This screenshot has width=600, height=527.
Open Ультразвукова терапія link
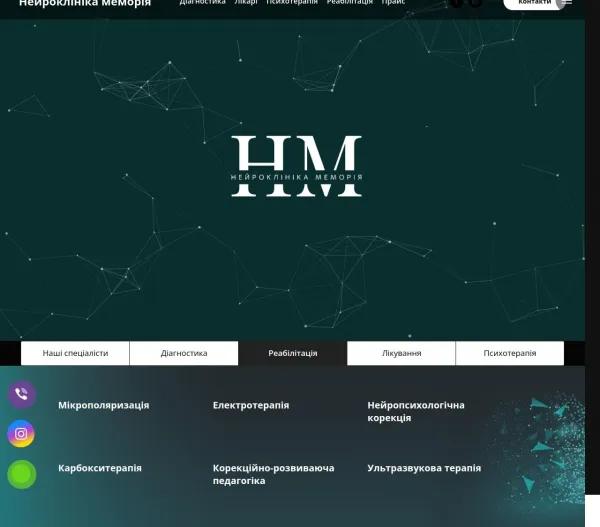[x=424, y=468]
